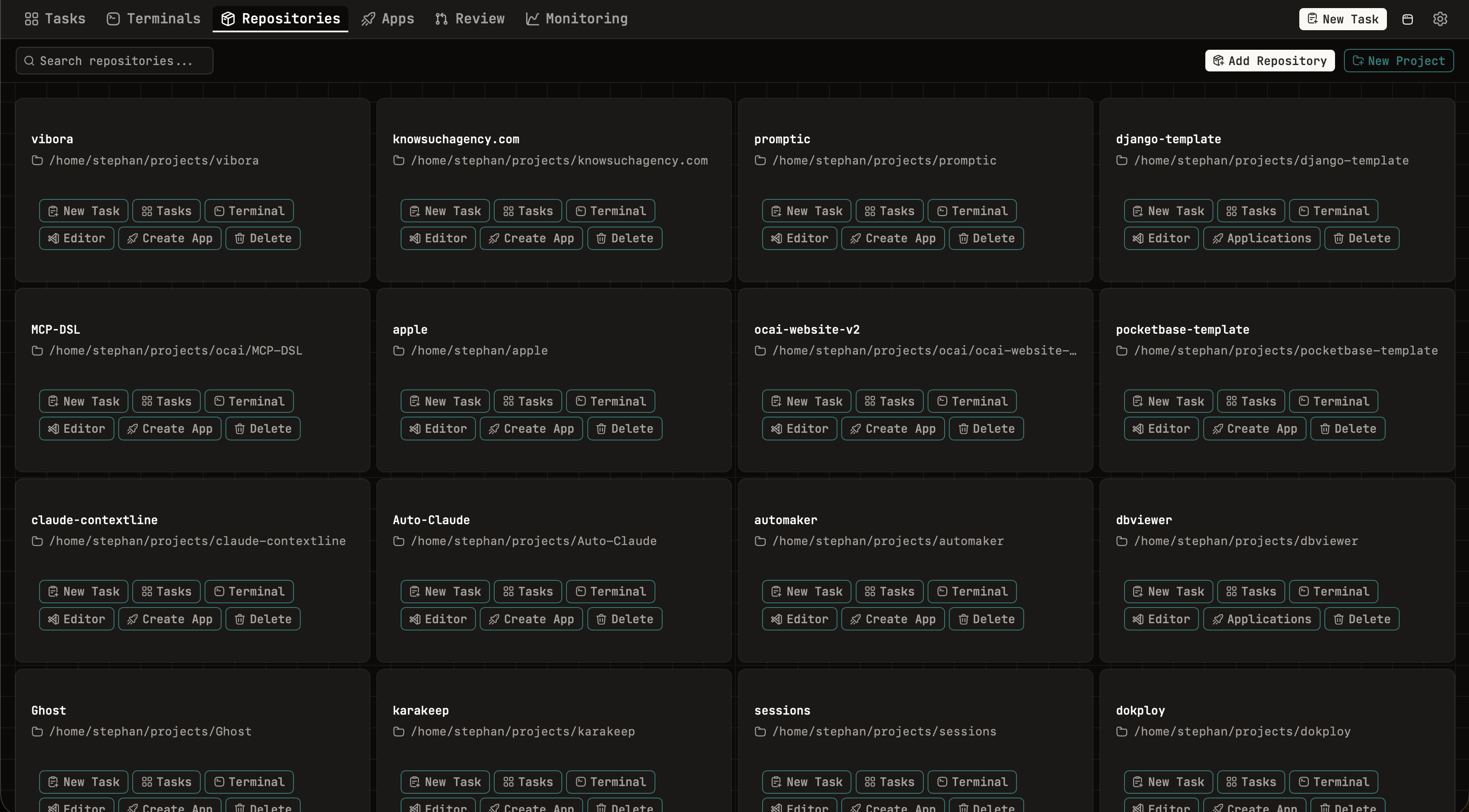Create a new task for claude-contextline

click(x=84, y=591)
